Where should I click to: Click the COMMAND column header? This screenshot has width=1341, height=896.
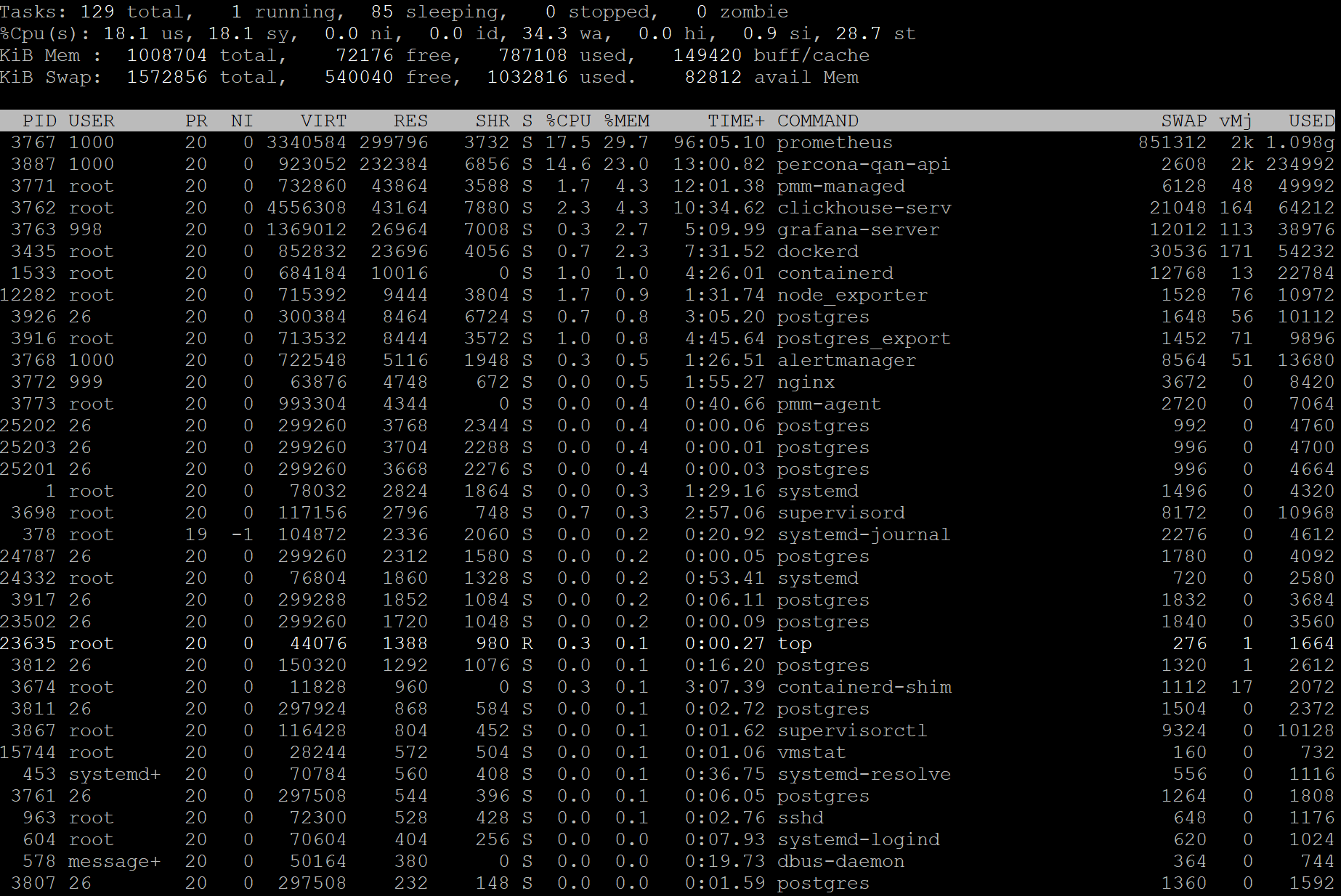tap(817, 121)
